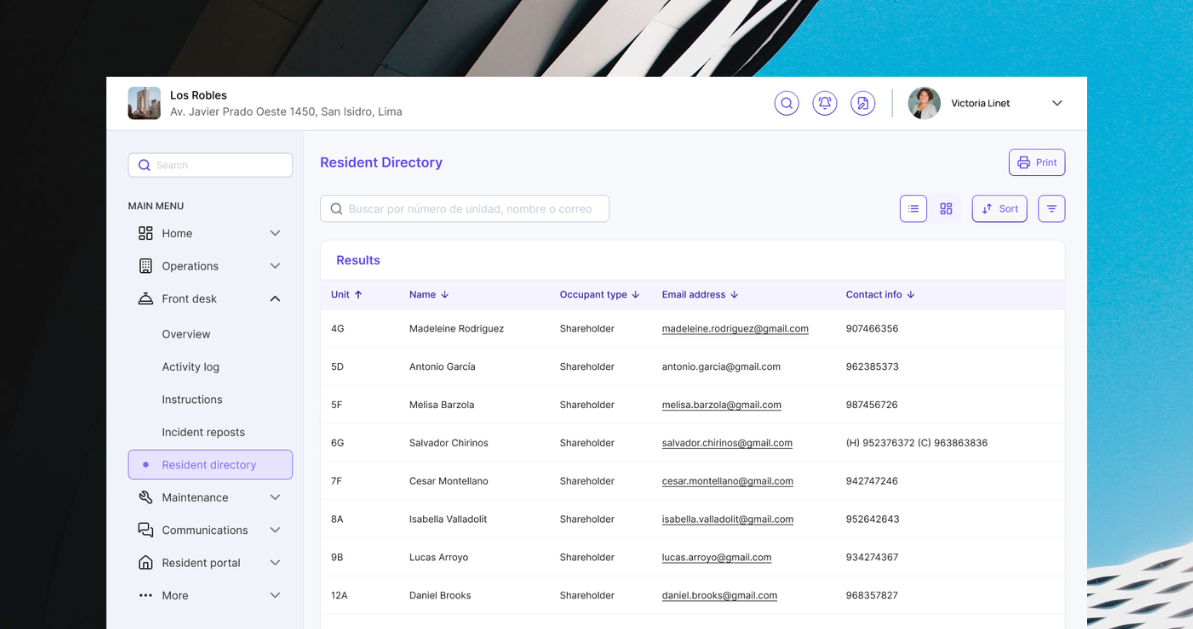Click the Communications chat icon

(x=145, y=530)
